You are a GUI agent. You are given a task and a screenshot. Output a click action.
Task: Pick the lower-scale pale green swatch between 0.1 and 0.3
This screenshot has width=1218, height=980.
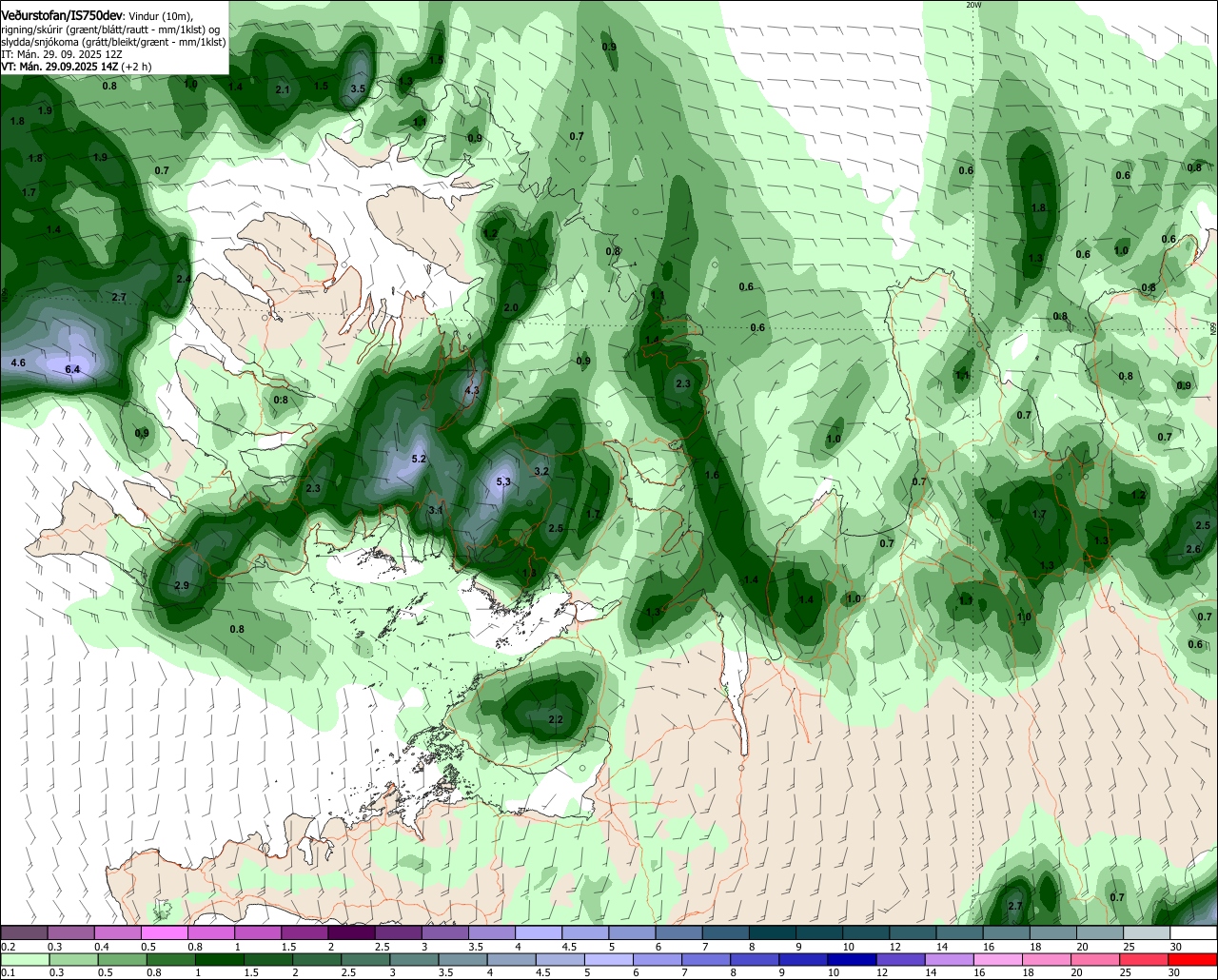pyautogui.click(x=24, y=959)
